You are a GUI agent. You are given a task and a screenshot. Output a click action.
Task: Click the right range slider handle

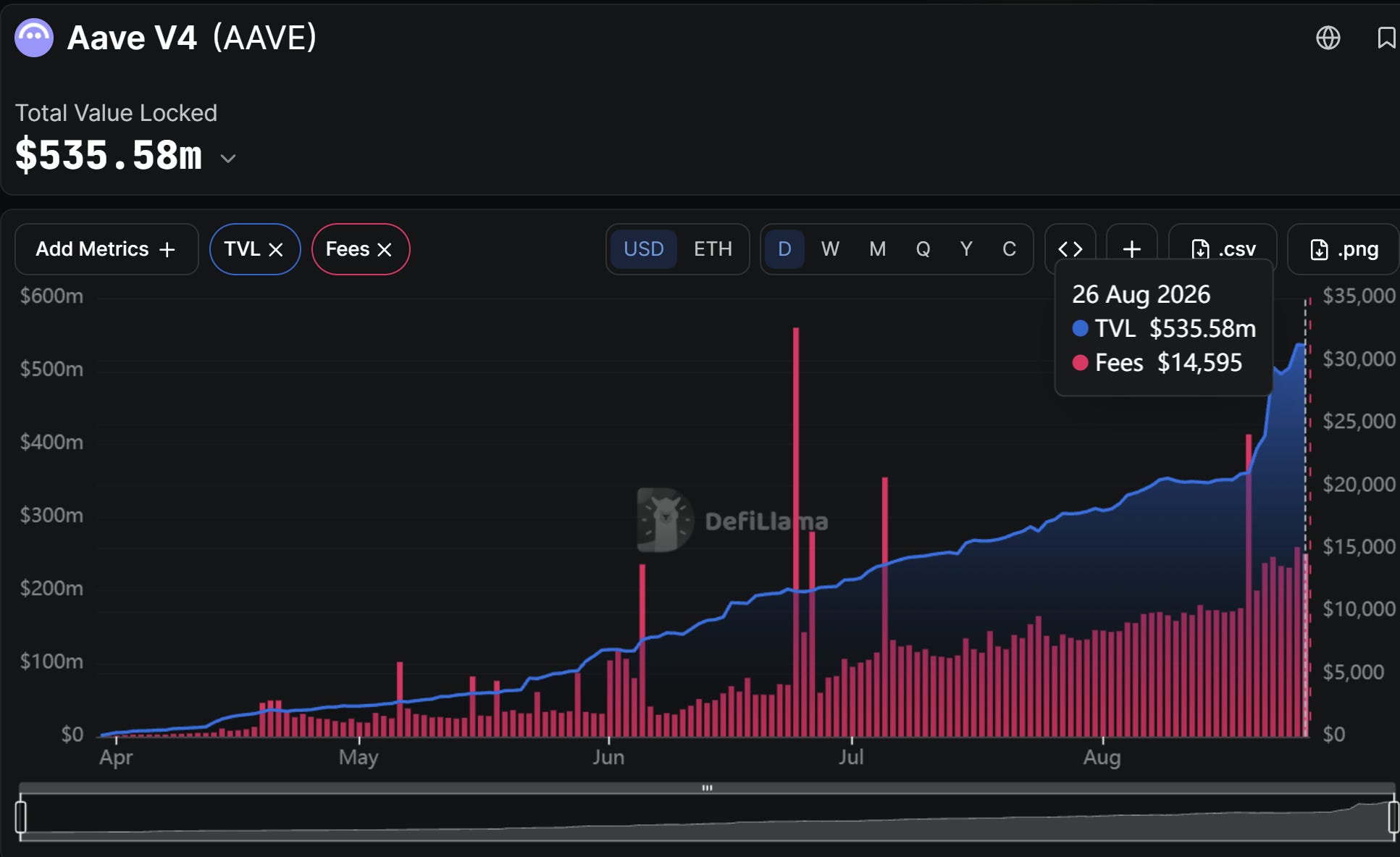pyautogui.click(x=1393, y=817)
